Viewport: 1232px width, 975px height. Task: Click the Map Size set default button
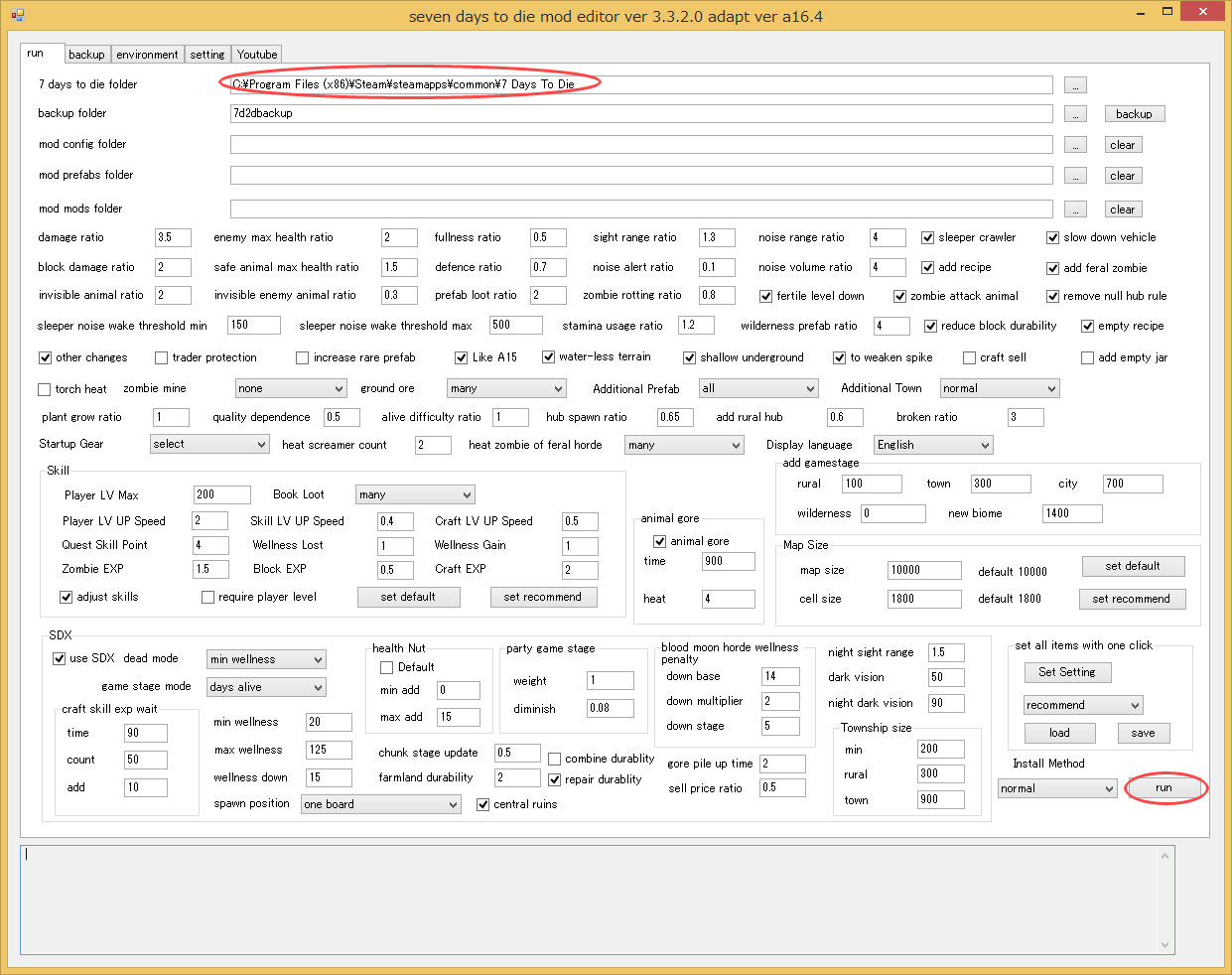[x=1133, y=566]
